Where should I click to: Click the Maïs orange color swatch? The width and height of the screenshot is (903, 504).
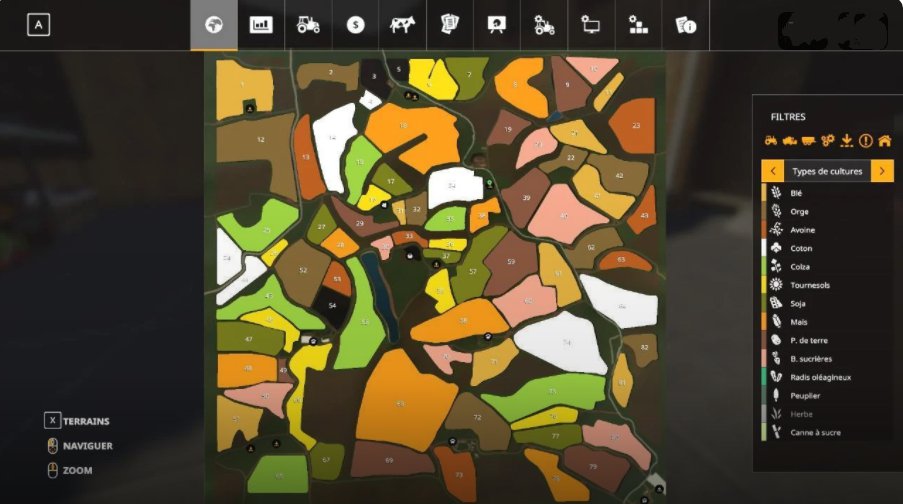[x=764, y=322]
